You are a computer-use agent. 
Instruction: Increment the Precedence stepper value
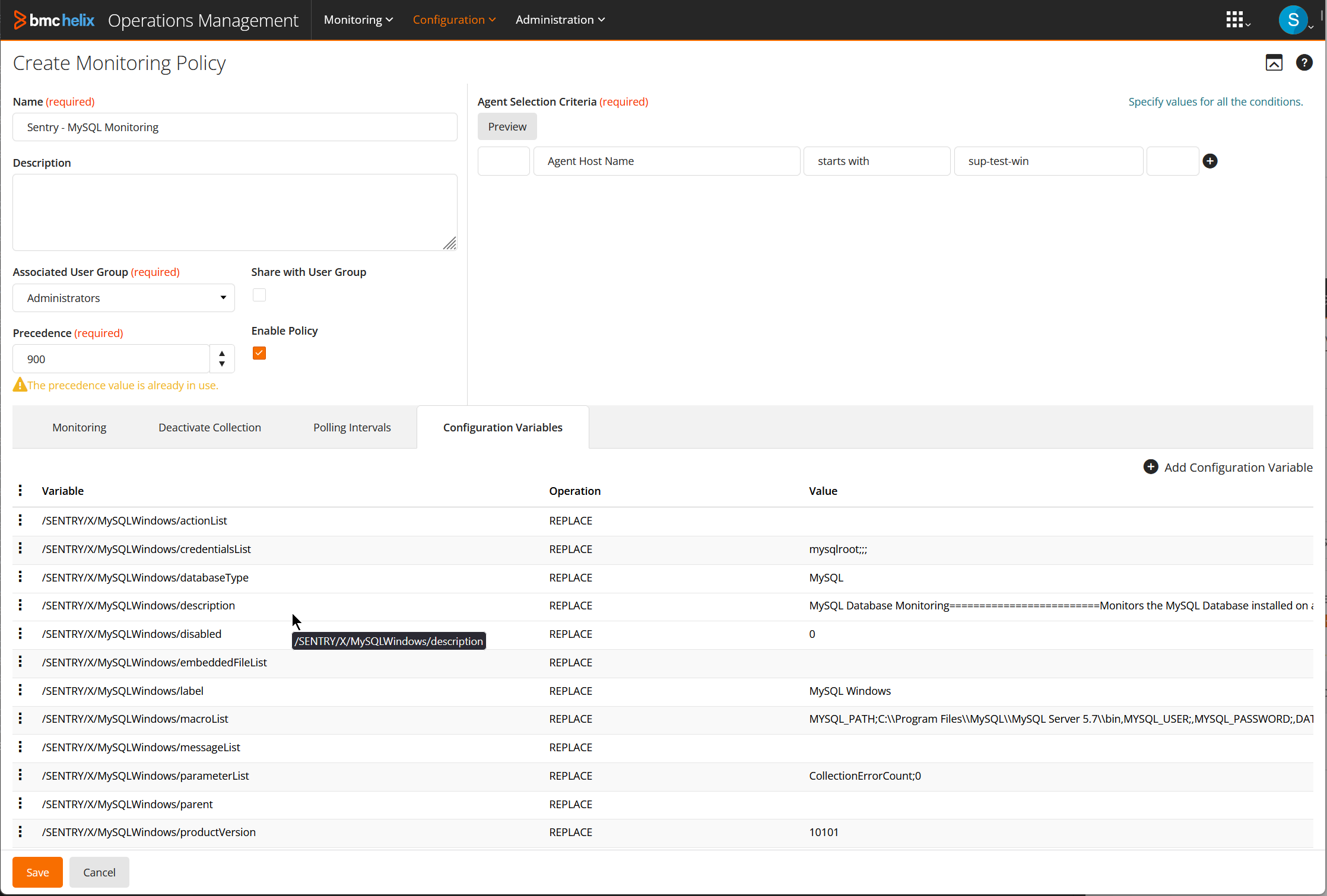[x=221, y=353]
